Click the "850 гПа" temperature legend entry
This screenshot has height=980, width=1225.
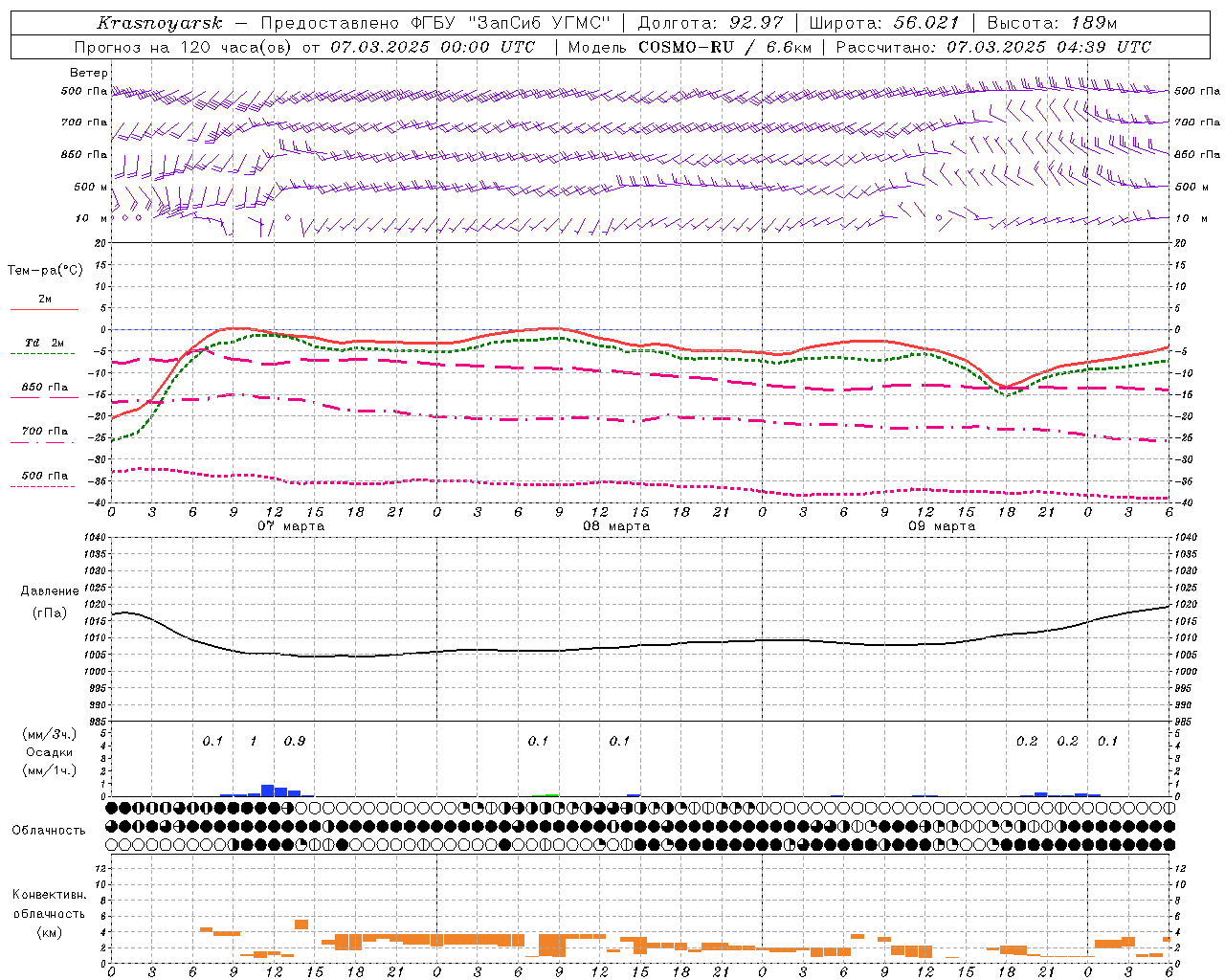[45, 388]
